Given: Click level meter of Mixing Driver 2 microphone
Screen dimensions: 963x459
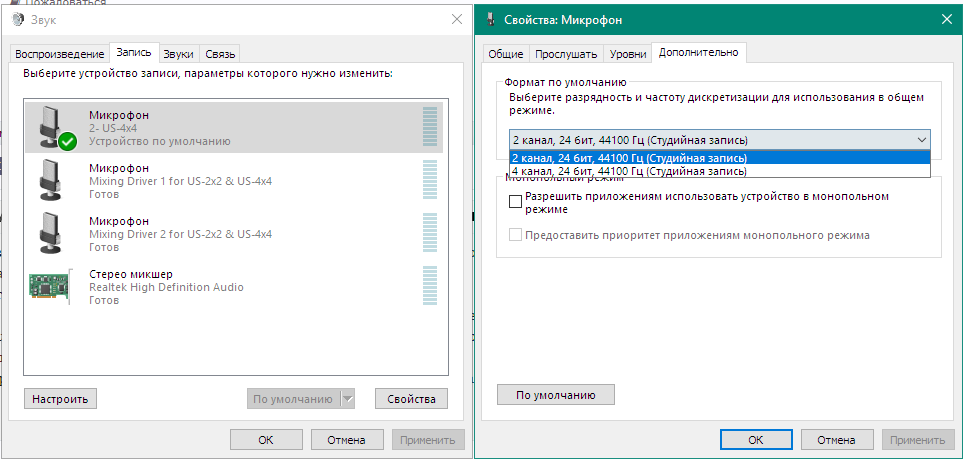Looking at the screenshot, I should coord(430,232).
